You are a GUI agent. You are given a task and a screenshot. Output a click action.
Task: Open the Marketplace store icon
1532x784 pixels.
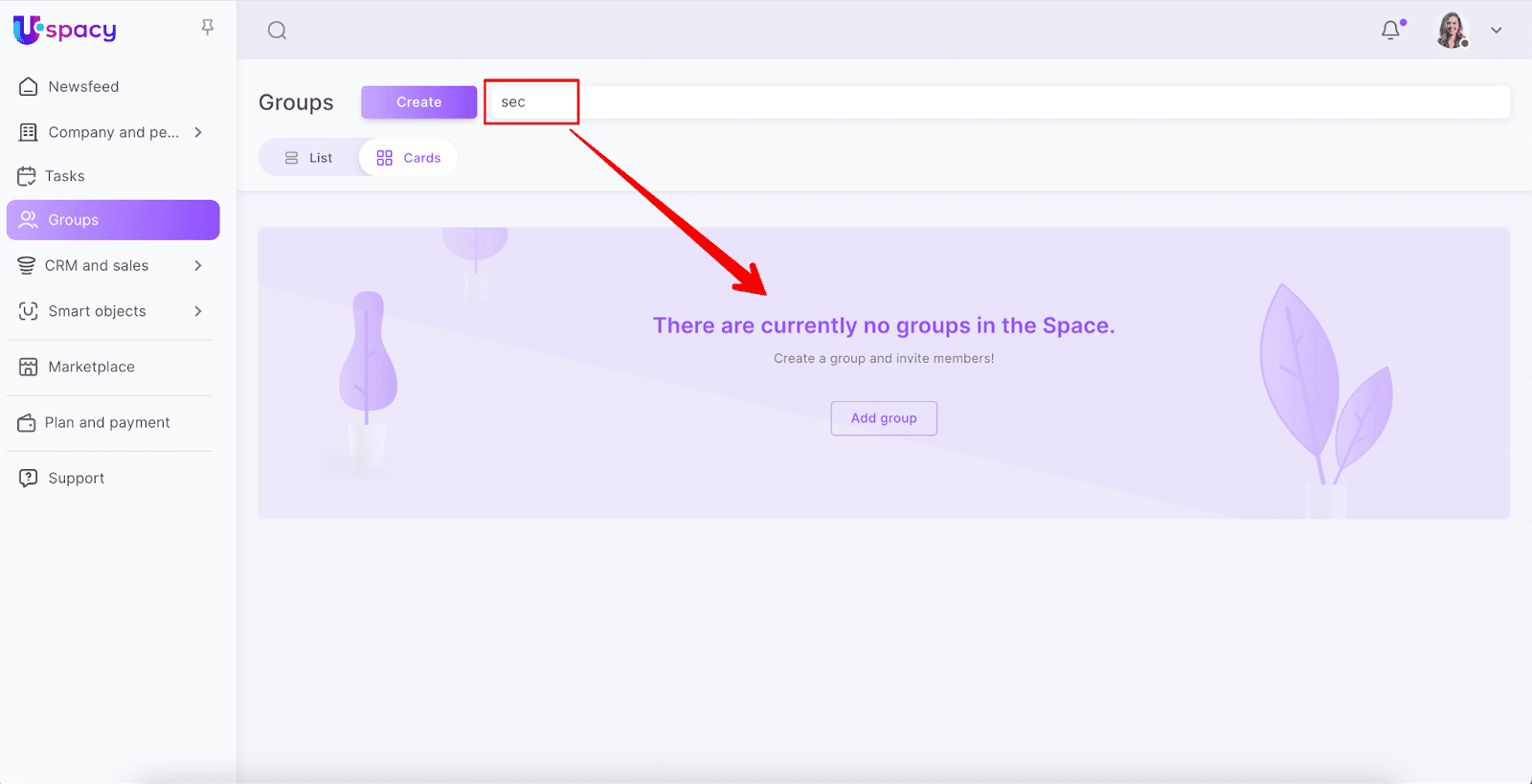(x=29, y=367)
